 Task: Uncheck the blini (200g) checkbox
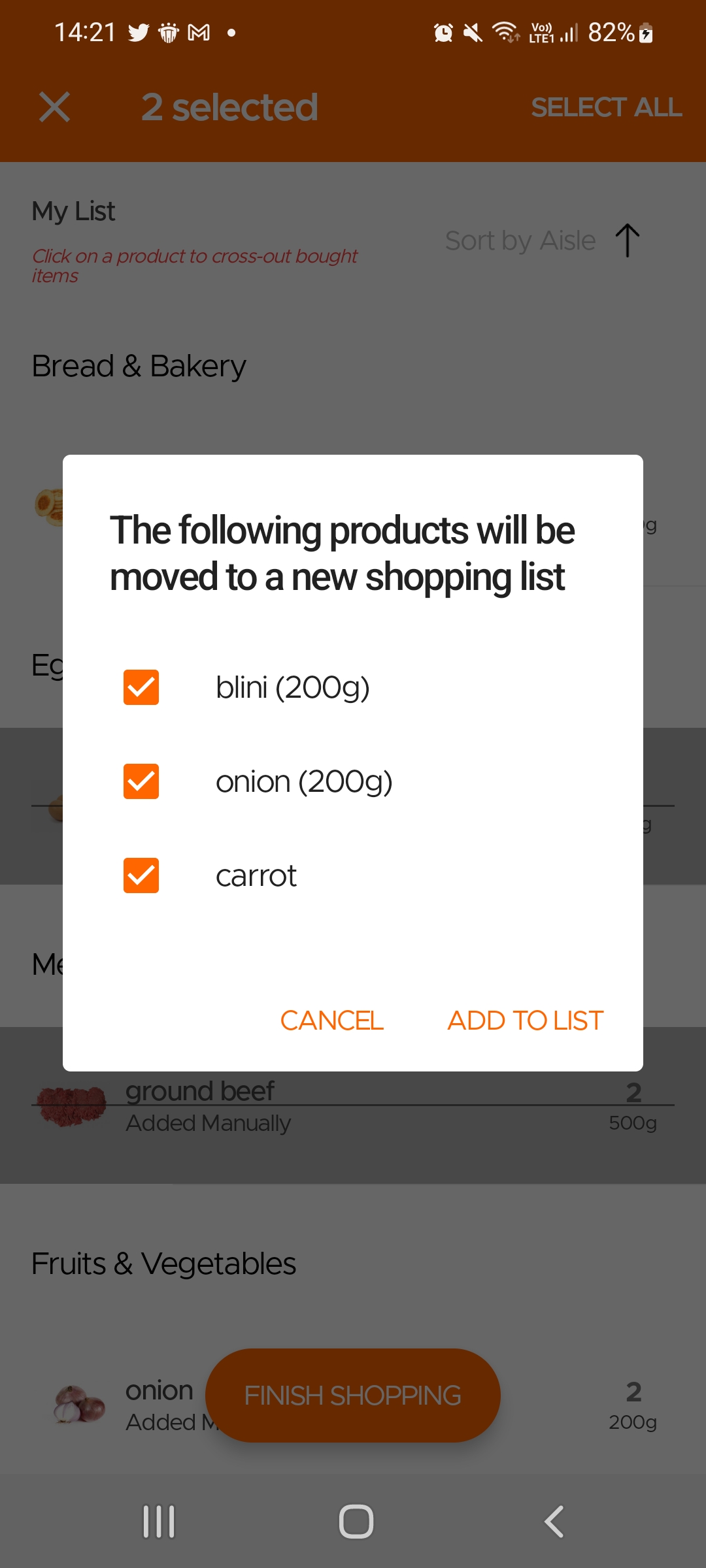pos(141,687)
